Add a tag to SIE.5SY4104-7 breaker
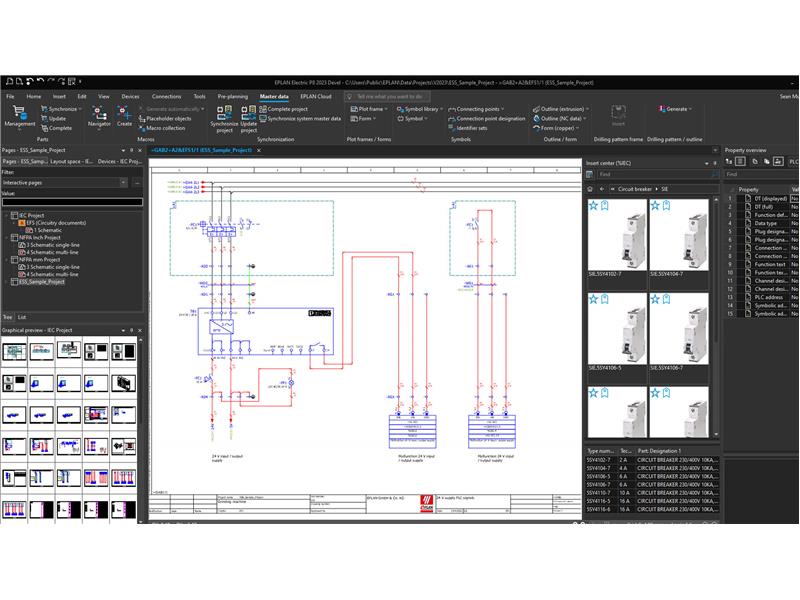800x600 pixels. click(666, 206)
